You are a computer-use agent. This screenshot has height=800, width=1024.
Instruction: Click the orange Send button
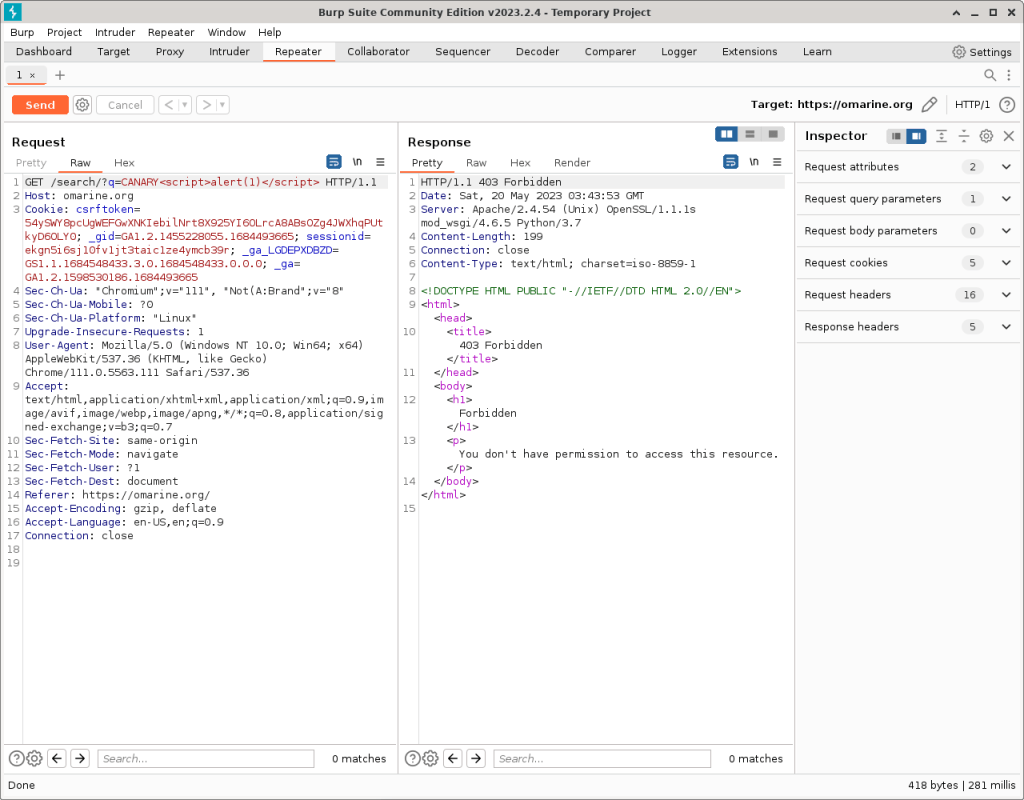(x=40, y=105)
